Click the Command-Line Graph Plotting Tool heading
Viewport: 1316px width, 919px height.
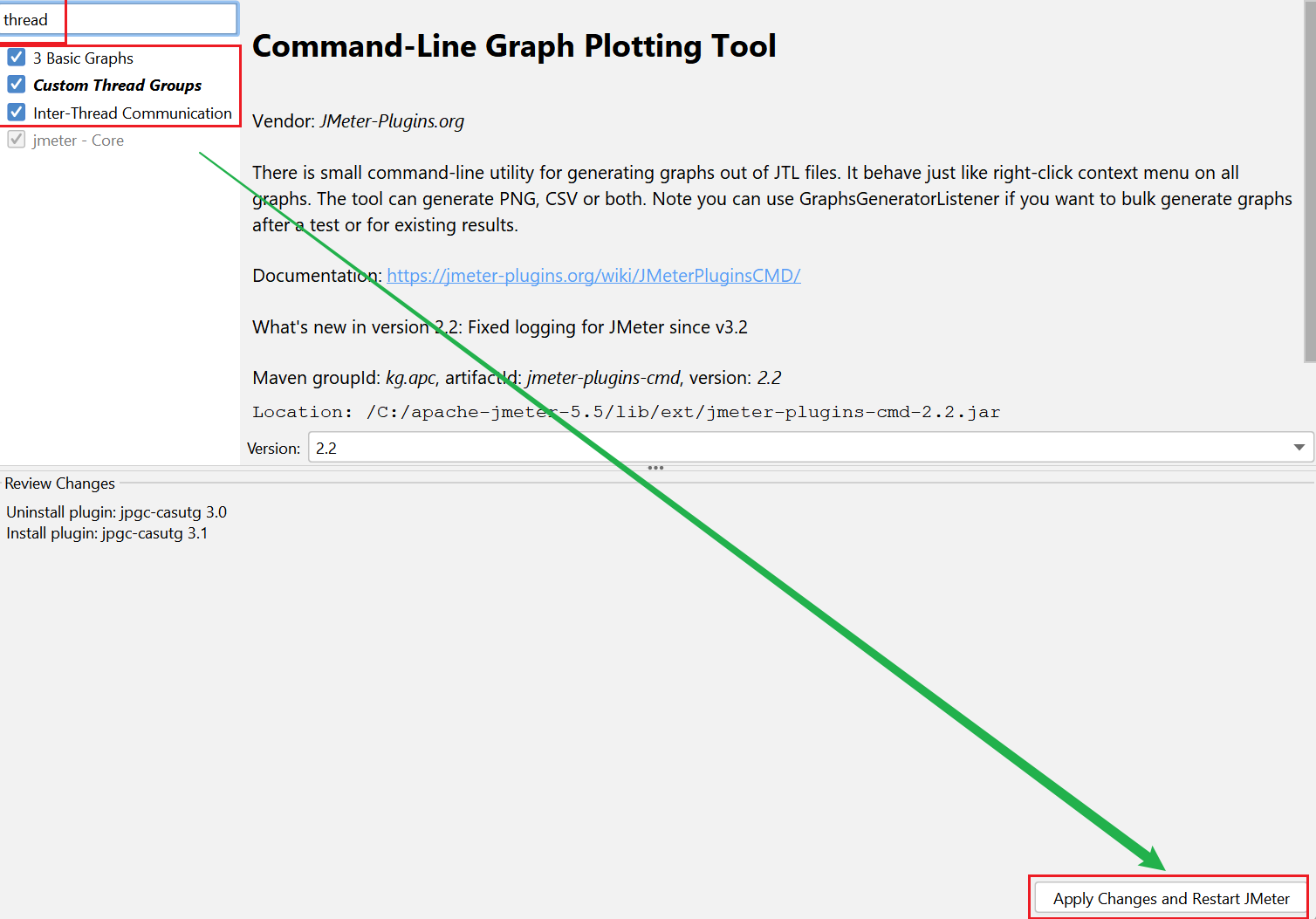click(x=514, y=45)
